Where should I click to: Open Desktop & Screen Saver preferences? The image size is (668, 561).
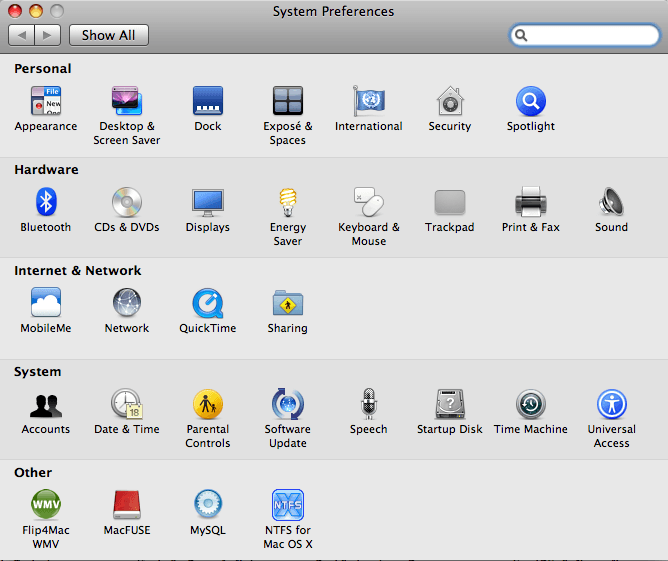coord(127,101)
